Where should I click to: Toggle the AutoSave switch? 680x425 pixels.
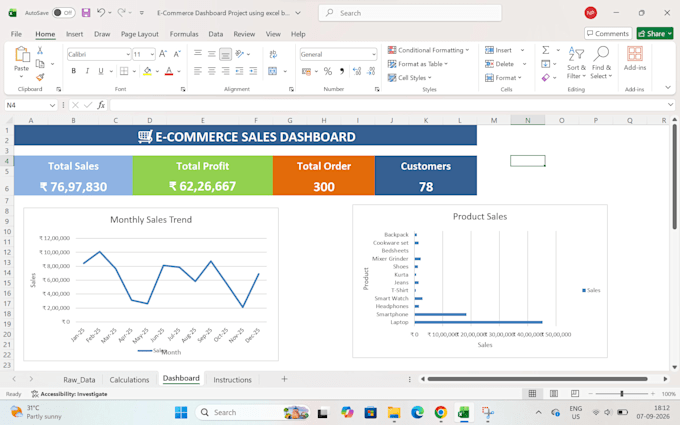(x=63, y=13)
